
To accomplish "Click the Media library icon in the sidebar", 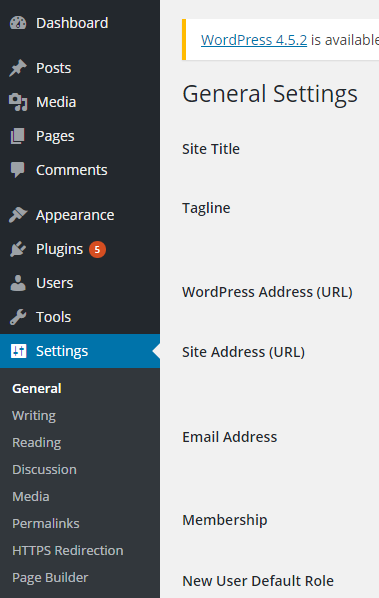I will (18, 102).
